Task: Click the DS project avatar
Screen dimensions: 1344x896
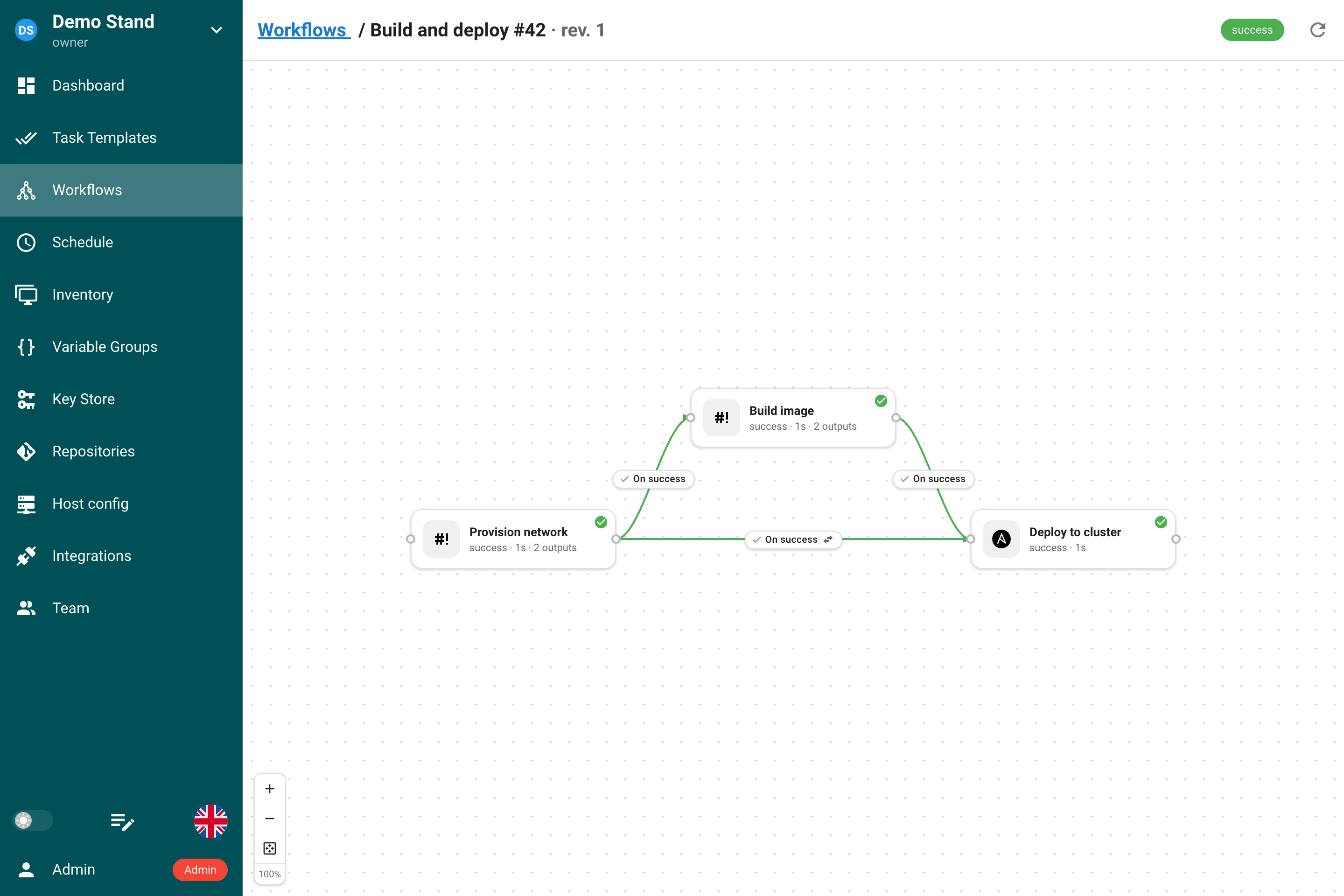Action: pos(26,30)
